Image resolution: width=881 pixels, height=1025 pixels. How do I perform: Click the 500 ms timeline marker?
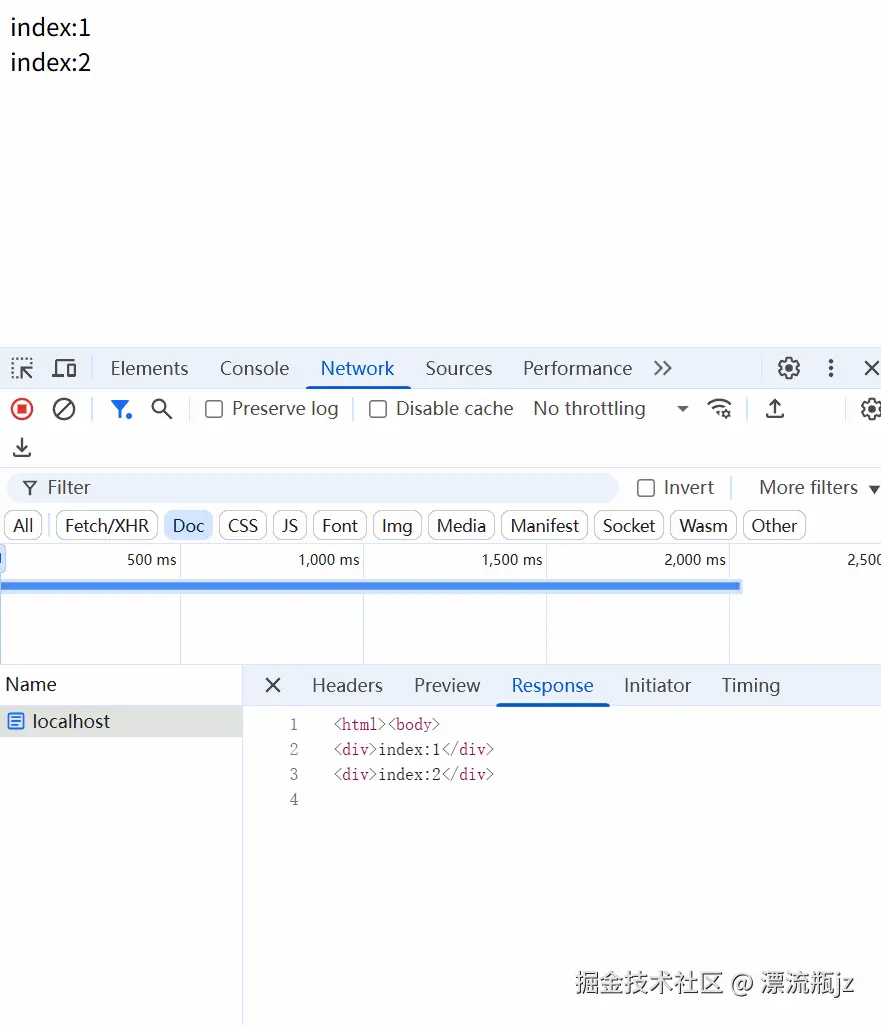[x=152, y=560]
